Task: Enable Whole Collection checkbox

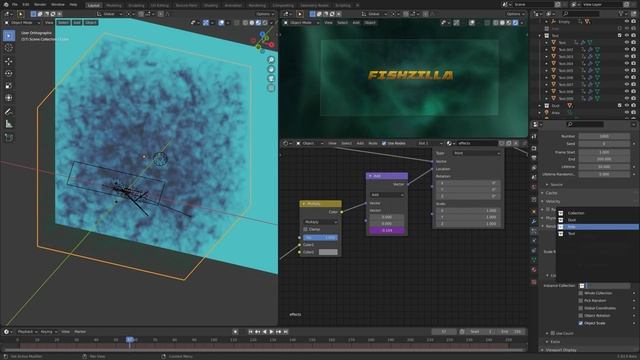Action: point(581,293)
